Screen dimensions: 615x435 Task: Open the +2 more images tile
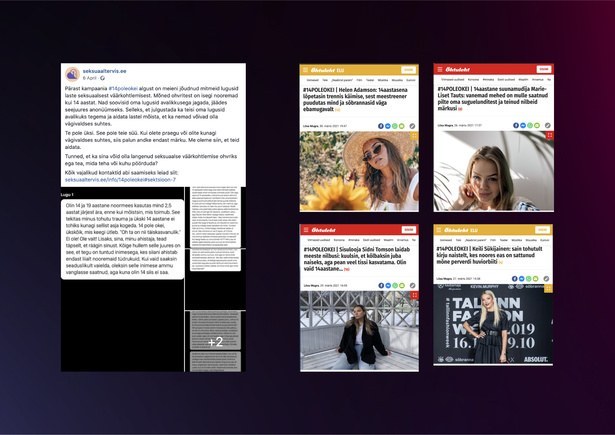[215, 341]
